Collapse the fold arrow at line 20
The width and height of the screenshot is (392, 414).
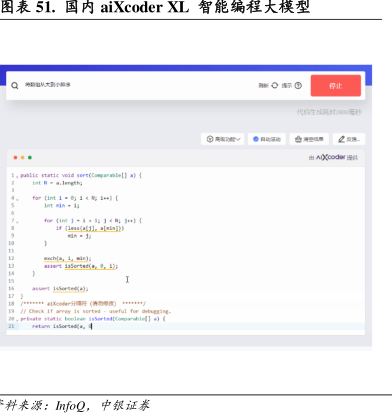coord(17,319)
